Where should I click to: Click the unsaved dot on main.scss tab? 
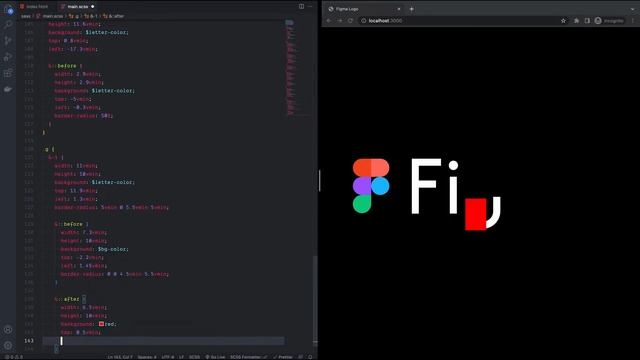pyautogui.click(x=93, y=7)
